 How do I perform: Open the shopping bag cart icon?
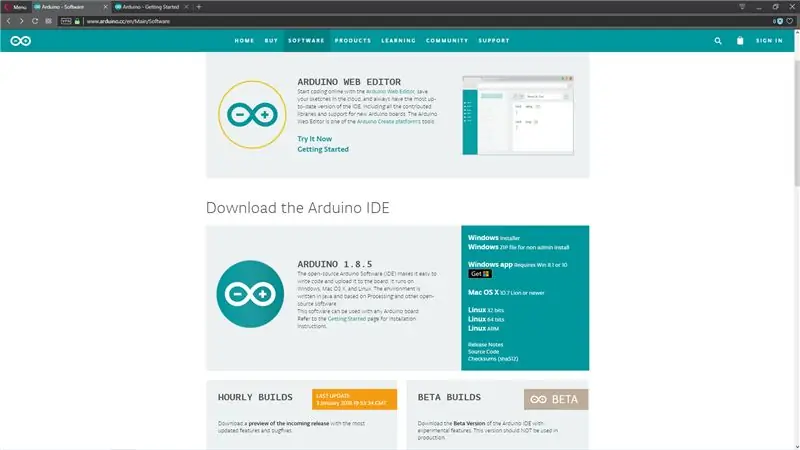[x=740, y=40]
